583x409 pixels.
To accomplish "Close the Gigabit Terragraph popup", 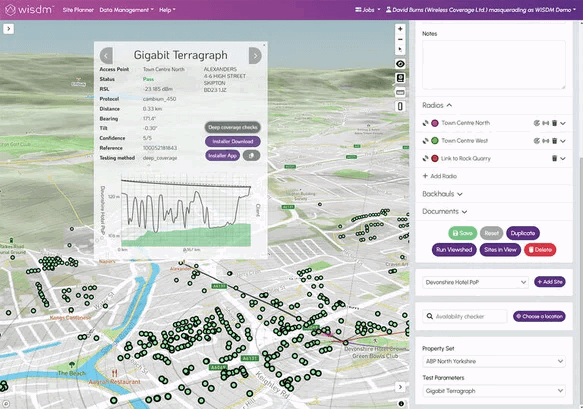I will point(264,45).
